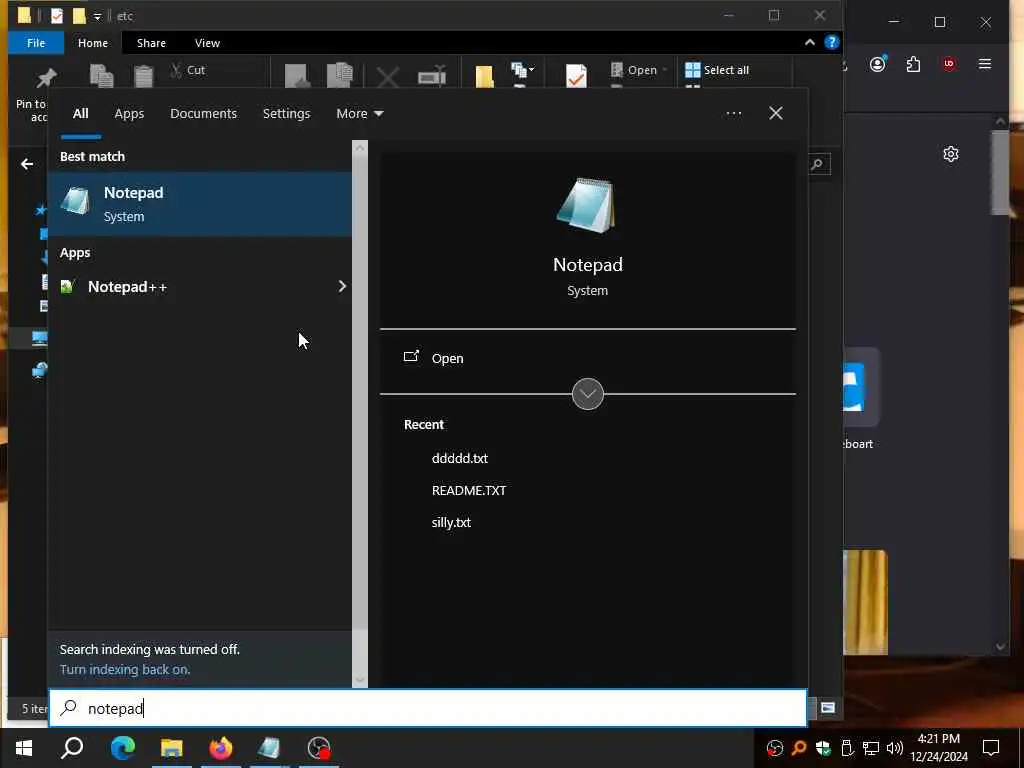Screen dimensions: 1024x768
Task: Expand more actions with the circular chevron
Action: pyautogui.click(x=588, y=394)
